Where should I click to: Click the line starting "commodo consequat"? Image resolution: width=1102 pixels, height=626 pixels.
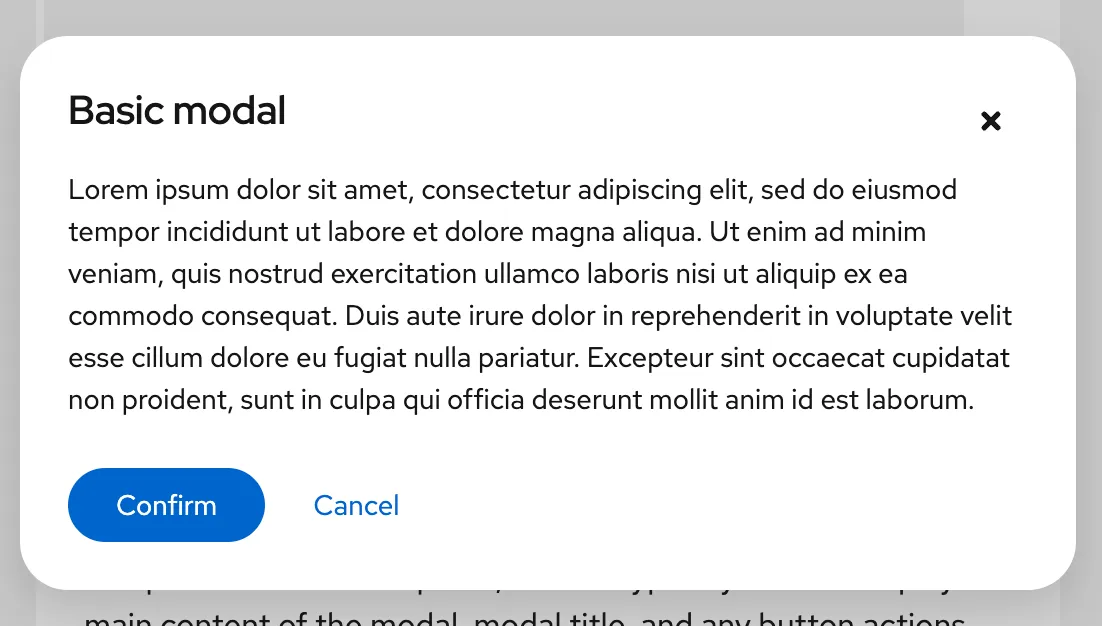click(x=540, y=317)
